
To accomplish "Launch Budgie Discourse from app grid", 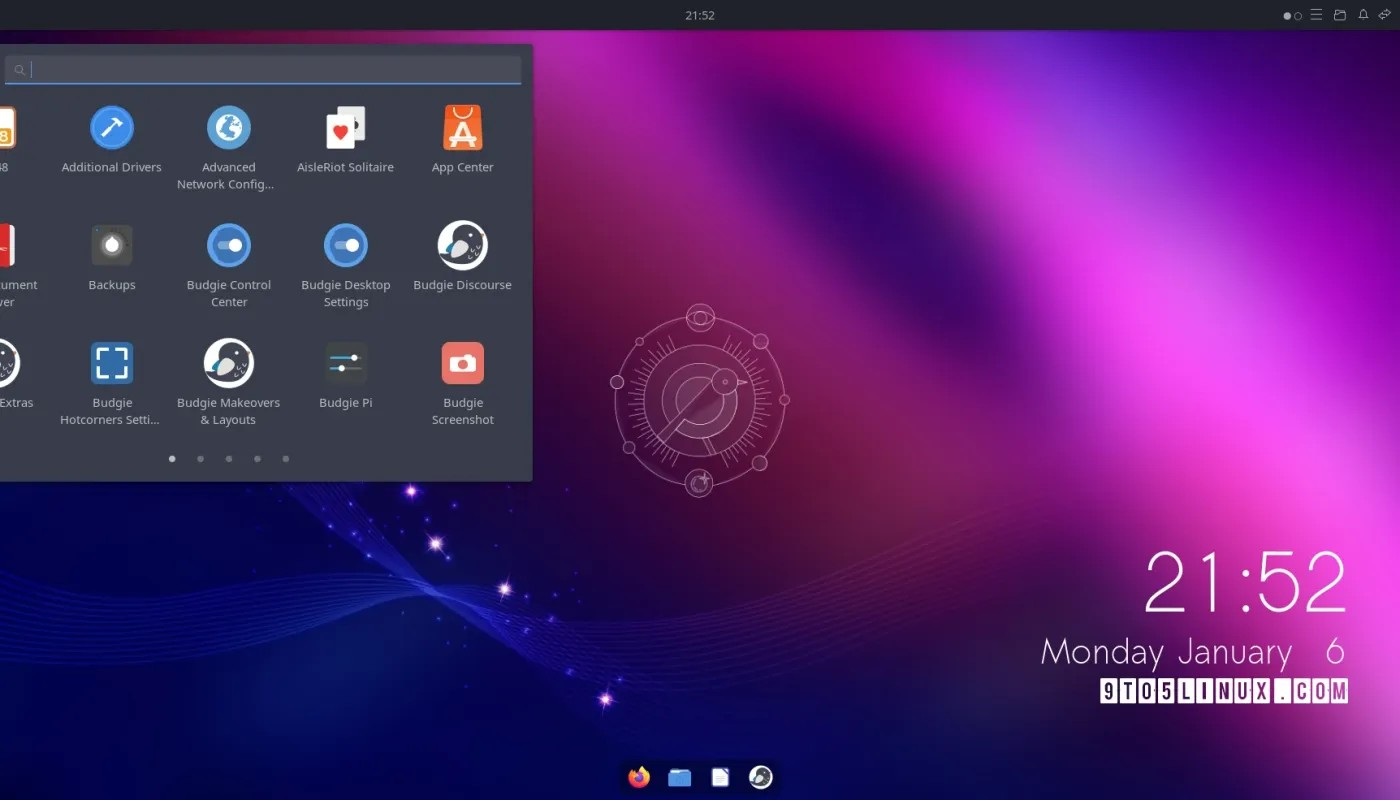I will pyautogui.click(x=462, y=245).
